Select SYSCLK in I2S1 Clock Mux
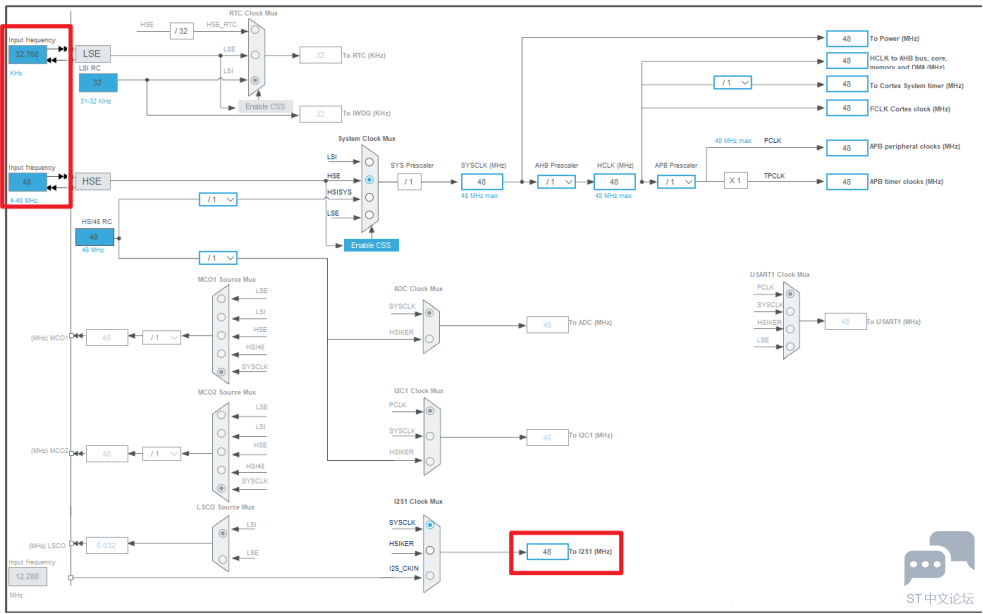The height and width of the screenshot is (614, 983). coord(430,525)
